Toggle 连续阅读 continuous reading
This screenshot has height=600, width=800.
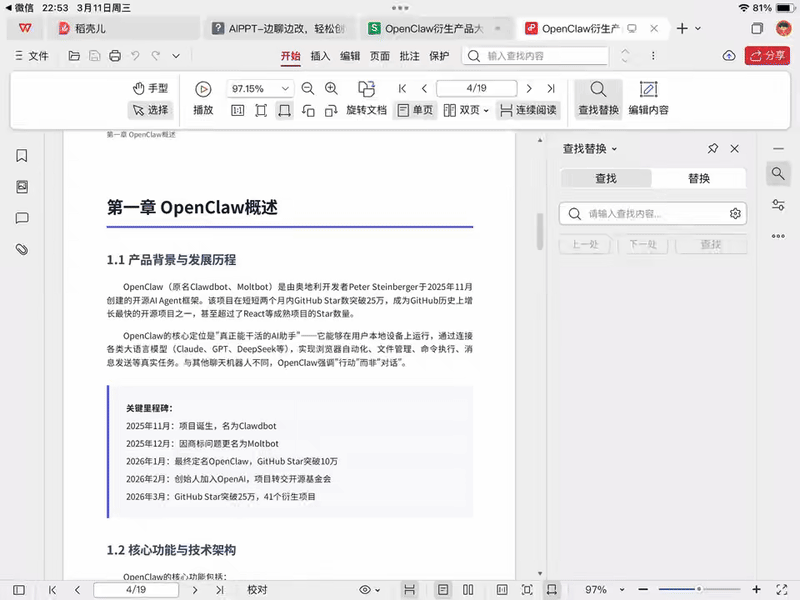[528, 110]
